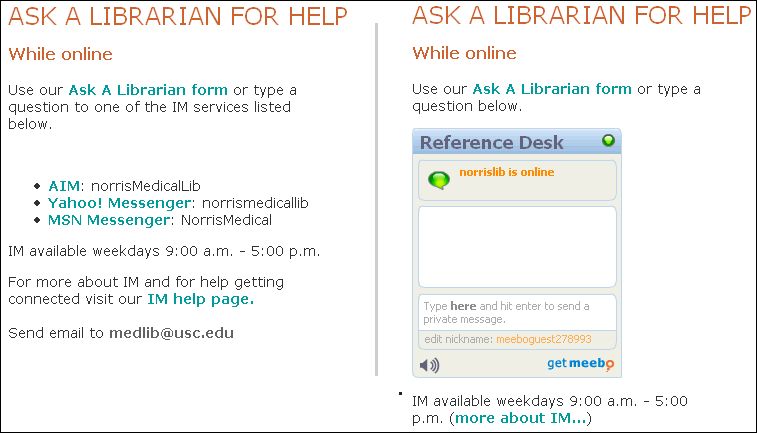The image size is (757, 433).
Task: Click the green status dot in Reference Desk header
Action: [x=608, y=140]
